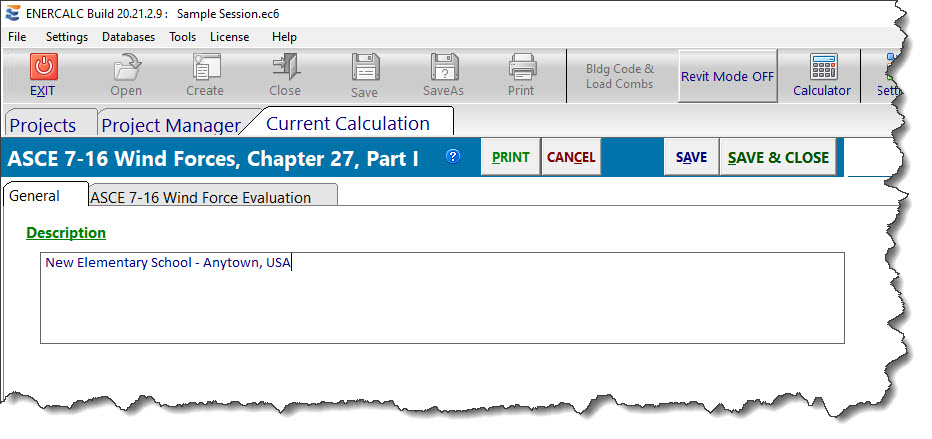Open the Tools menu

coord(183,37)
